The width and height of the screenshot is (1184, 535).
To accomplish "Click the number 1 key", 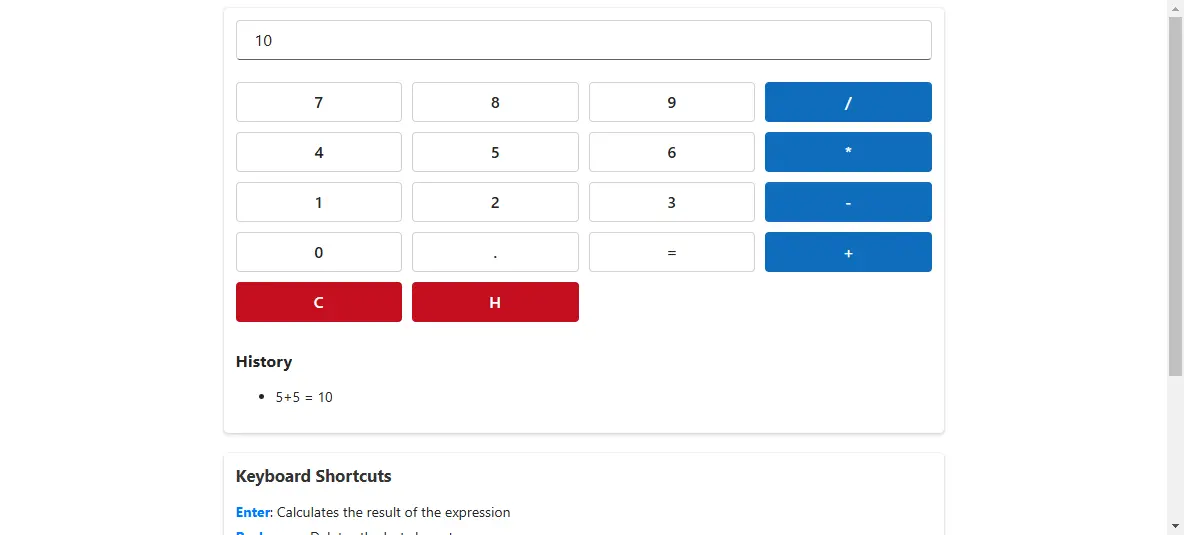I will click(319, 202).
